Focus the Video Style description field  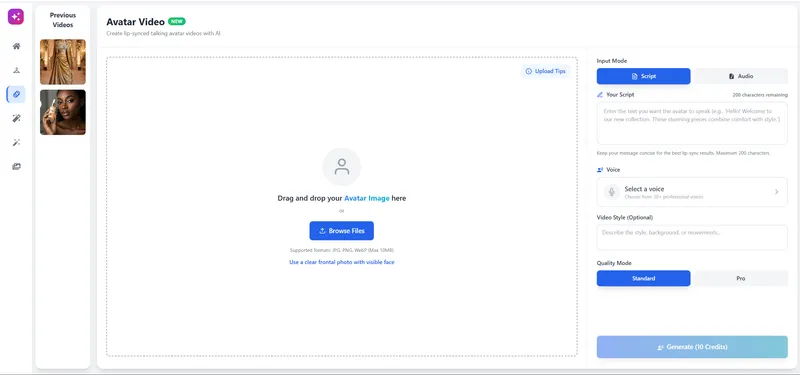(x=692, y=237)
